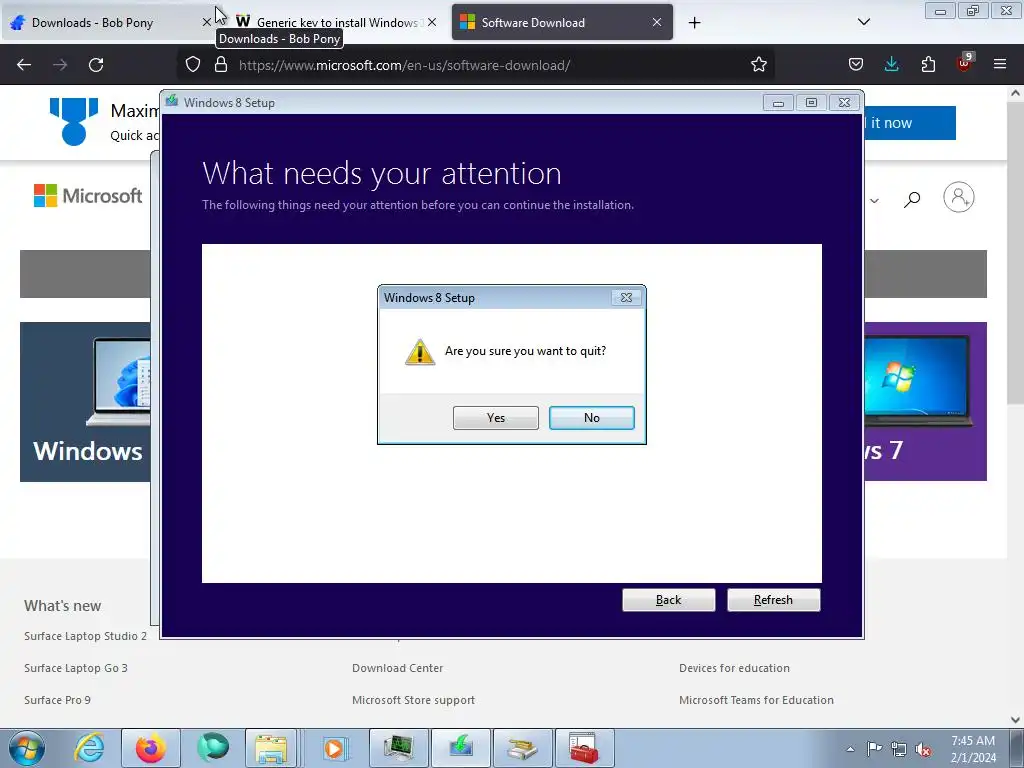The width and height of the screenshot is (1024, 768).
Task: Open the Microsoft site search magnifier
Action: pyautogui.click(x=912, y=199)
